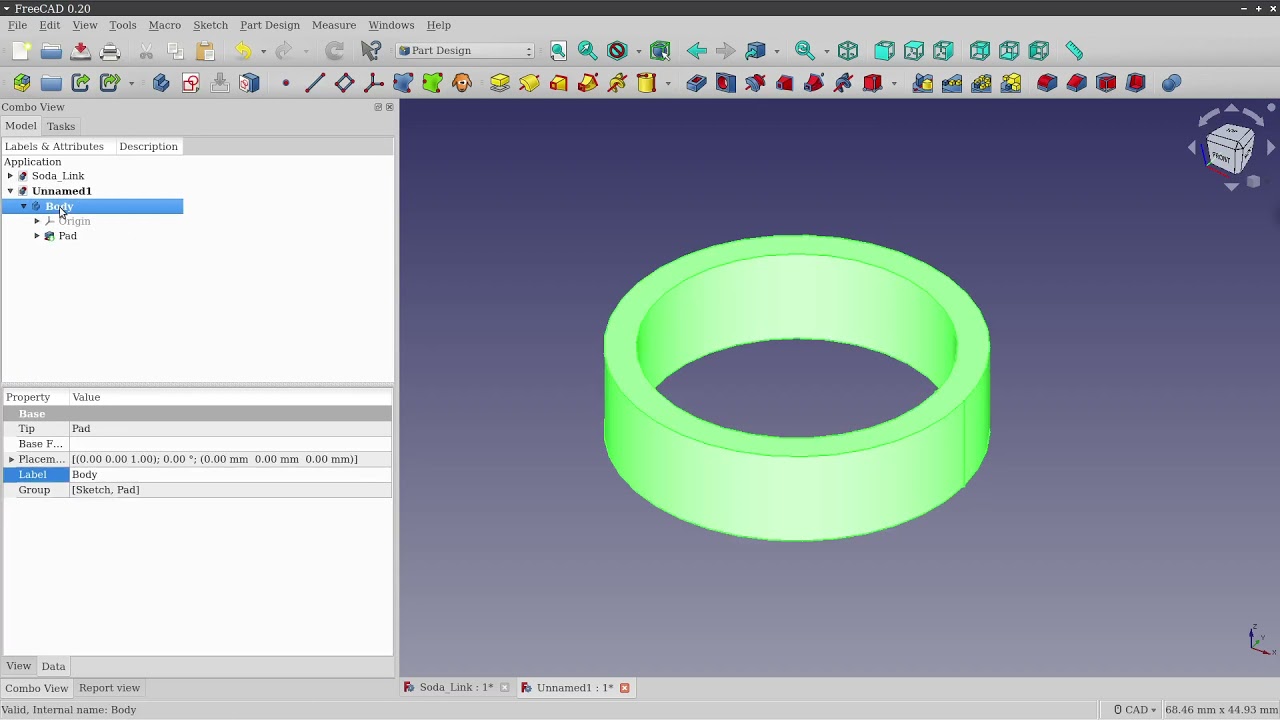Select the Measure distance ruler icon
Viewport: 1280px width, 720px height.
(1074, 51)
